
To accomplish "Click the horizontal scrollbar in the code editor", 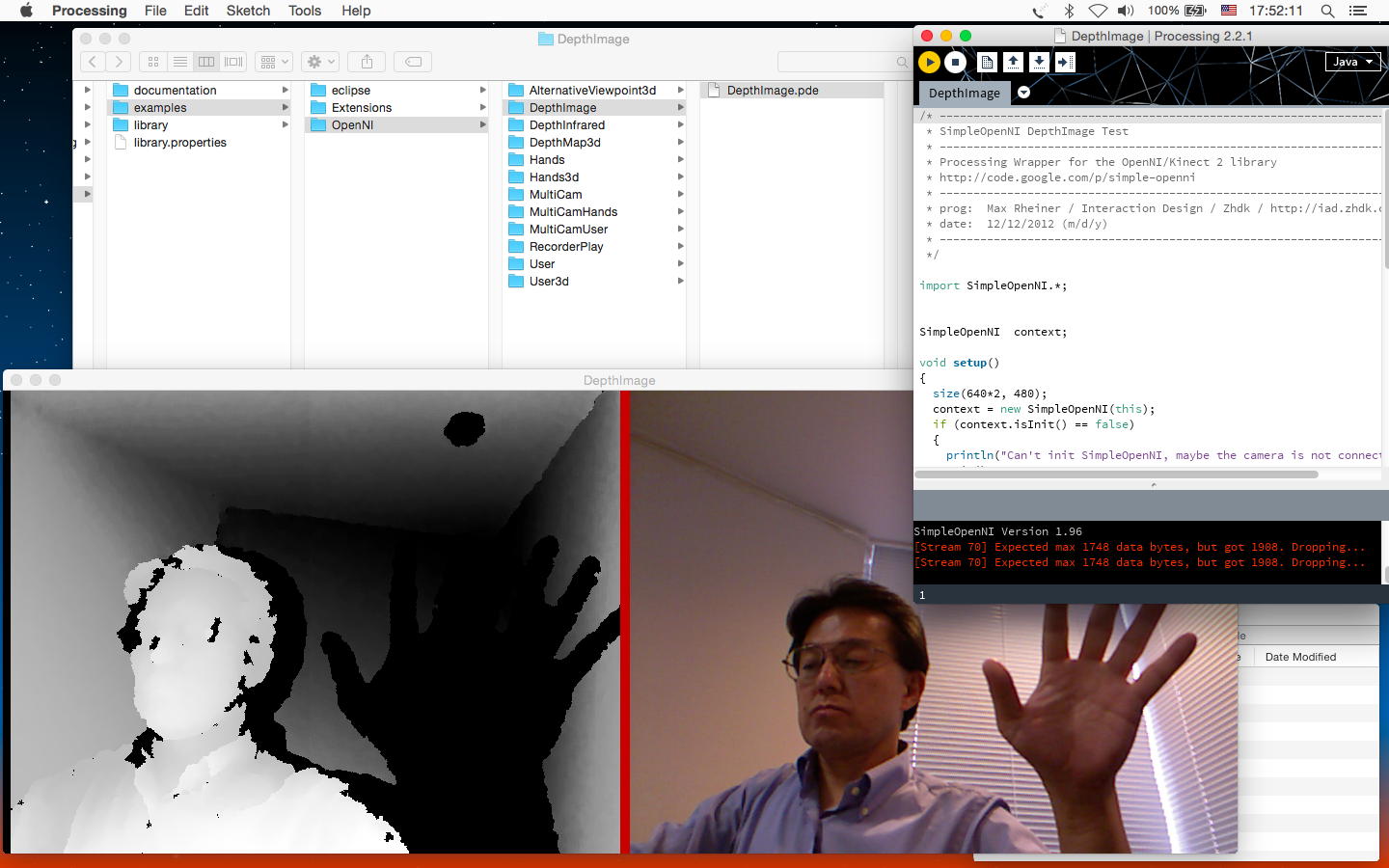I will pyautogui.click(x=1116, y=475).
